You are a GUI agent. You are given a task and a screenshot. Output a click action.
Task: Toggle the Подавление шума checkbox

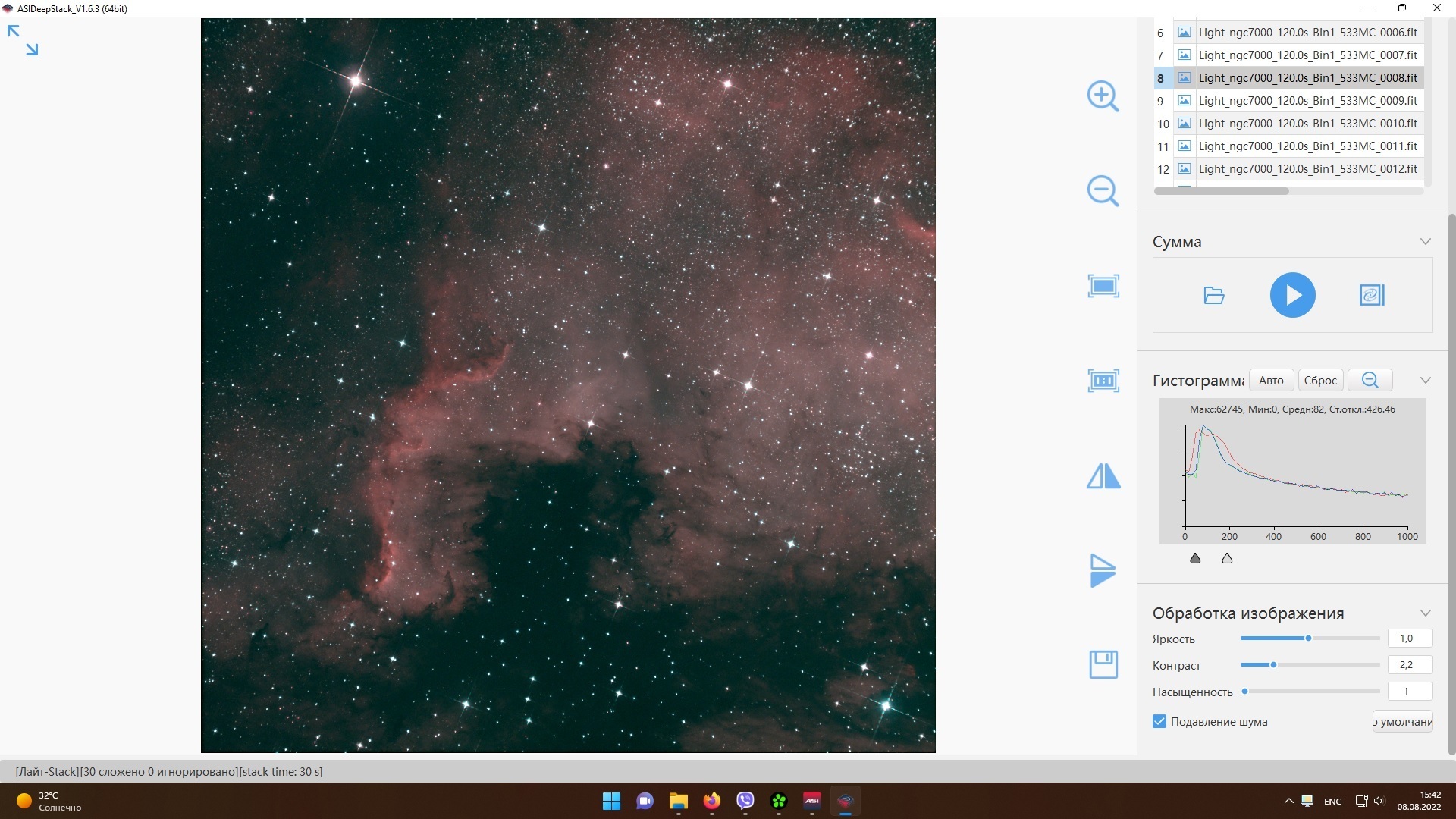[x=1159, y=721]
